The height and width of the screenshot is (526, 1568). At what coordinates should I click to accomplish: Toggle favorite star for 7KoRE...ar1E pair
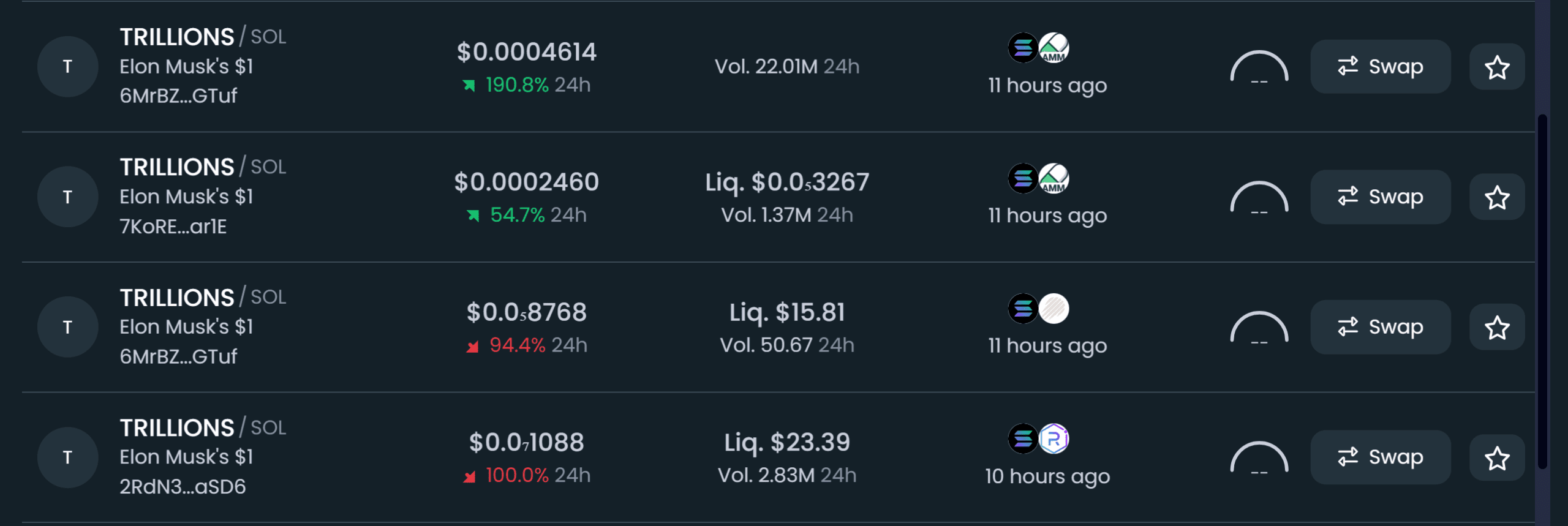pyautogui.click(x=1497, y=197)
